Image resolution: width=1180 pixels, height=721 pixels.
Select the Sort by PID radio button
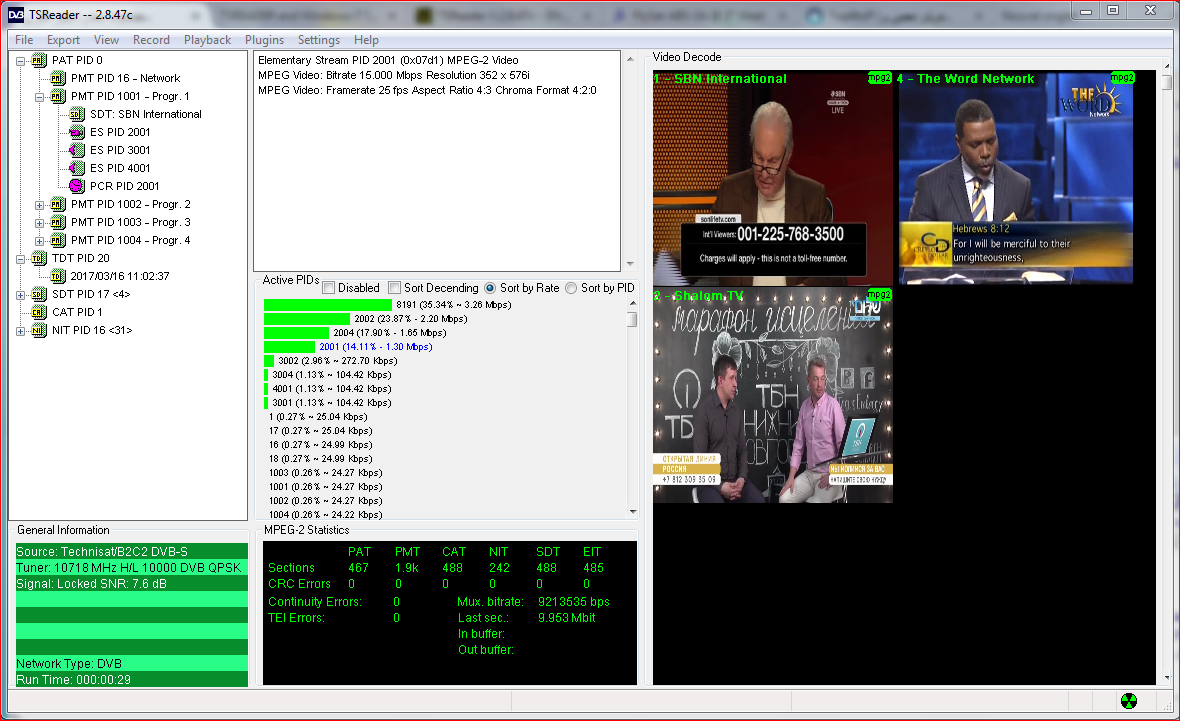point(571,288)
